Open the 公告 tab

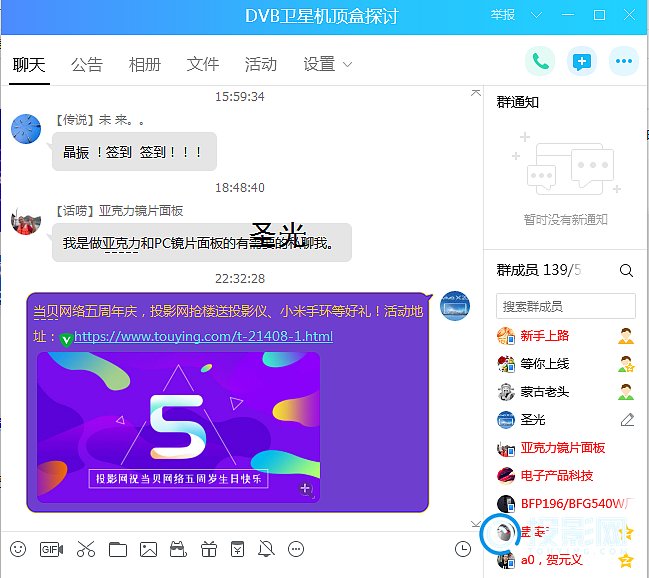click(87, 65)
